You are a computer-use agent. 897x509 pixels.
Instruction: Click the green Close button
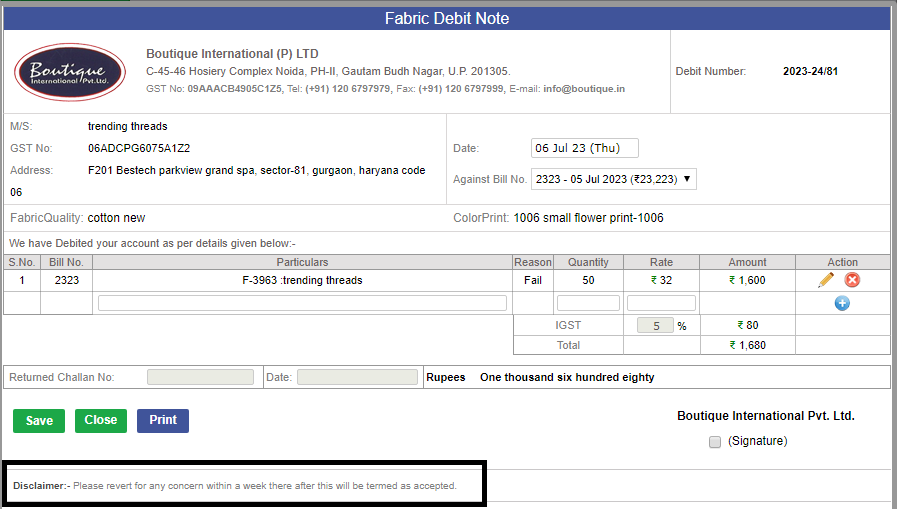pos(101,420)
